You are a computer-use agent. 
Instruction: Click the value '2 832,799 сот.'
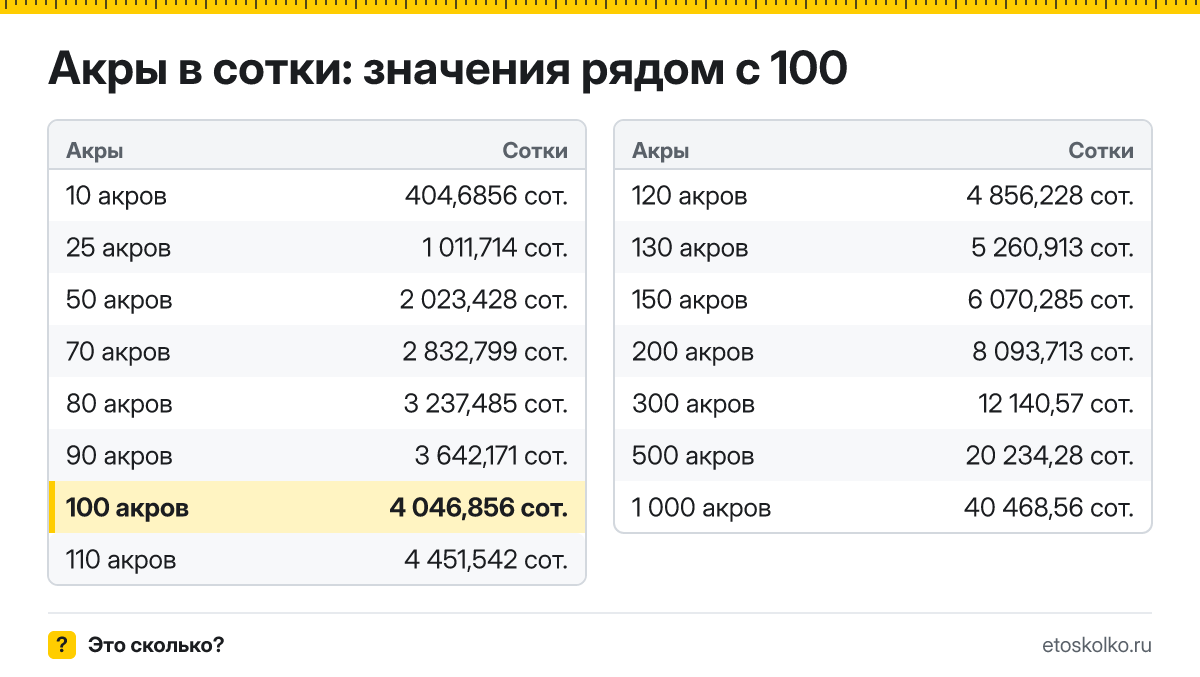(x=485, y=351)
